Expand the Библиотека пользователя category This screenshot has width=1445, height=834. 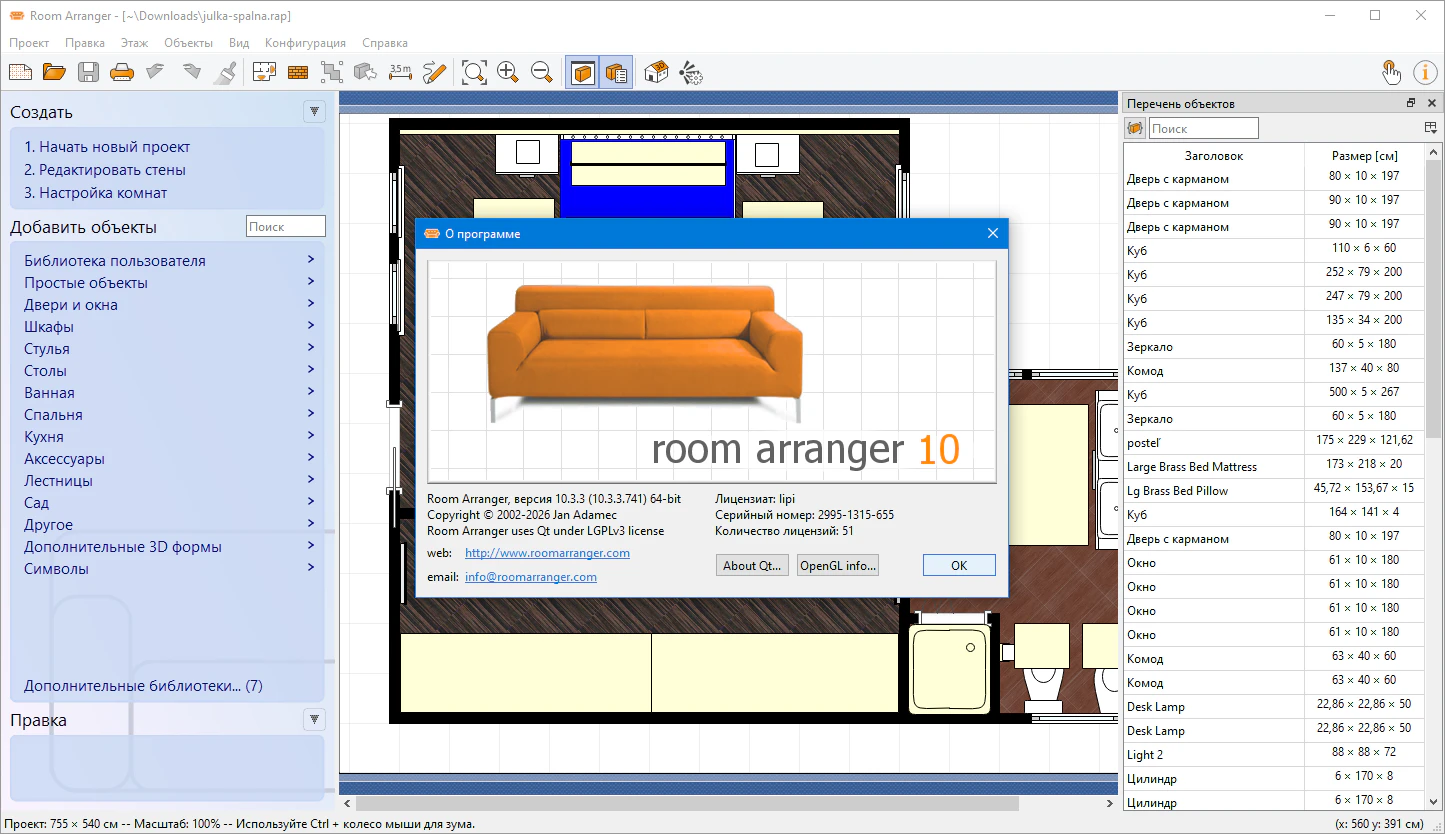click(169, 261)
